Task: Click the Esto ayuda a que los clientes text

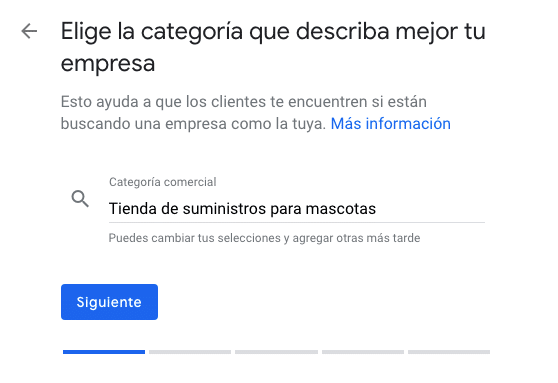Action: (243, 102)
